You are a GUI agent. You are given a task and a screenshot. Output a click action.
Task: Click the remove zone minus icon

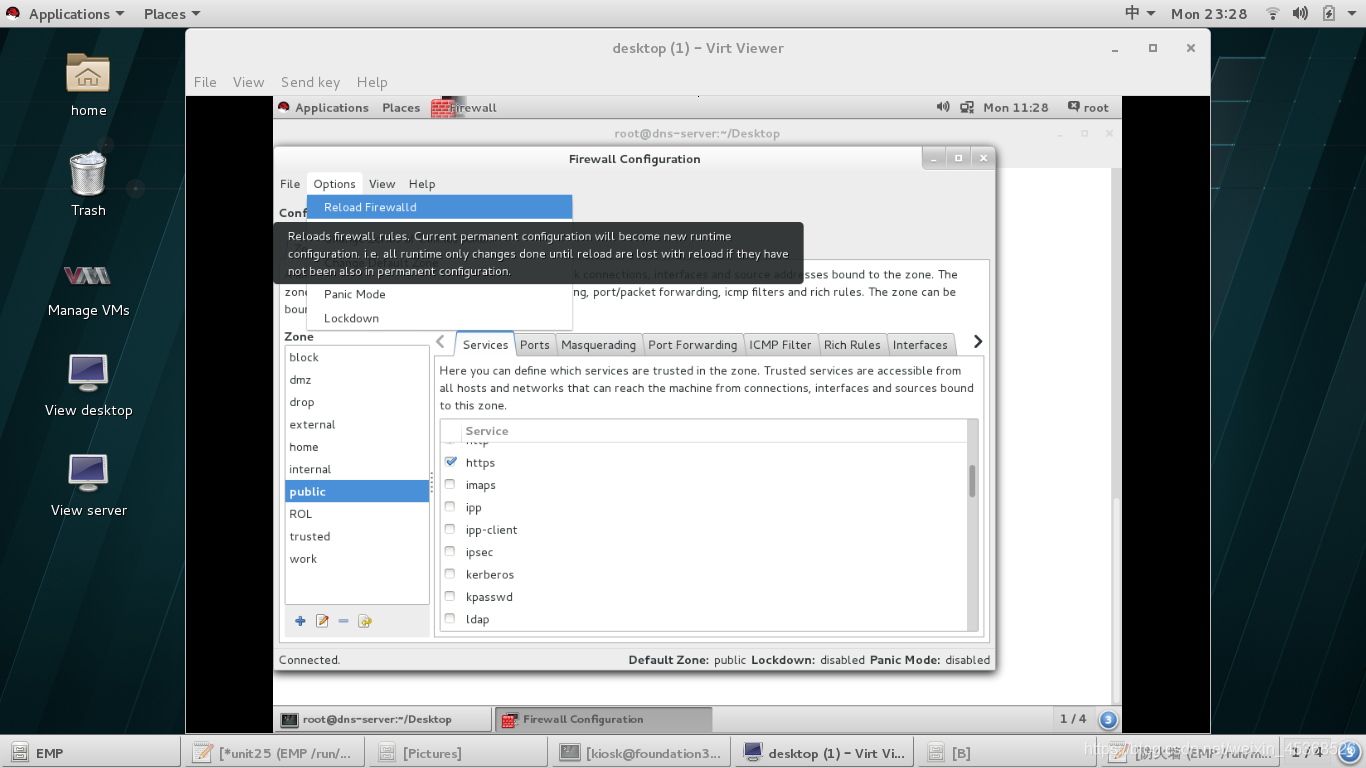[x=343, y=621]
